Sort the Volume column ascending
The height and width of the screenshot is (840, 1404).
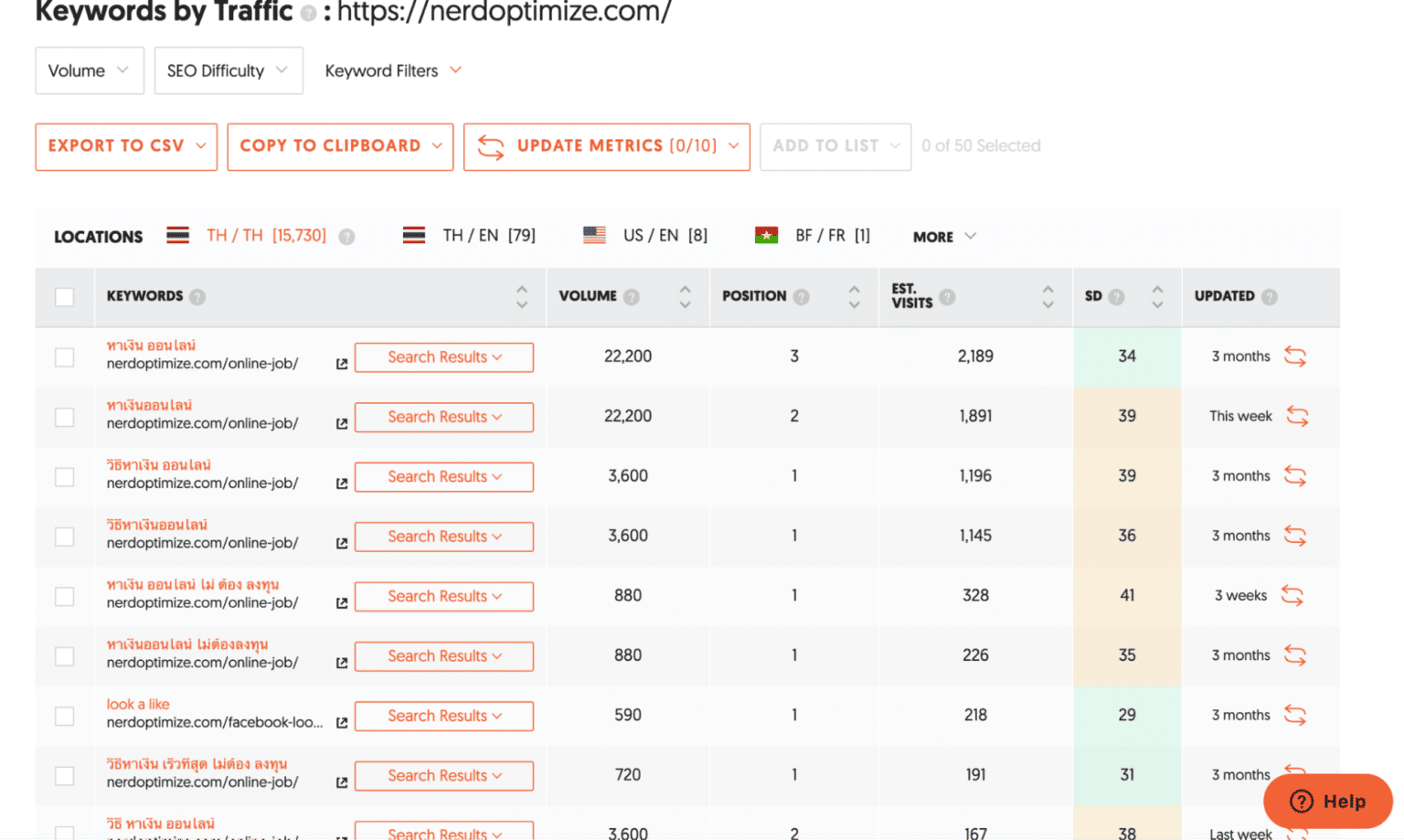[x=685, y=289]
